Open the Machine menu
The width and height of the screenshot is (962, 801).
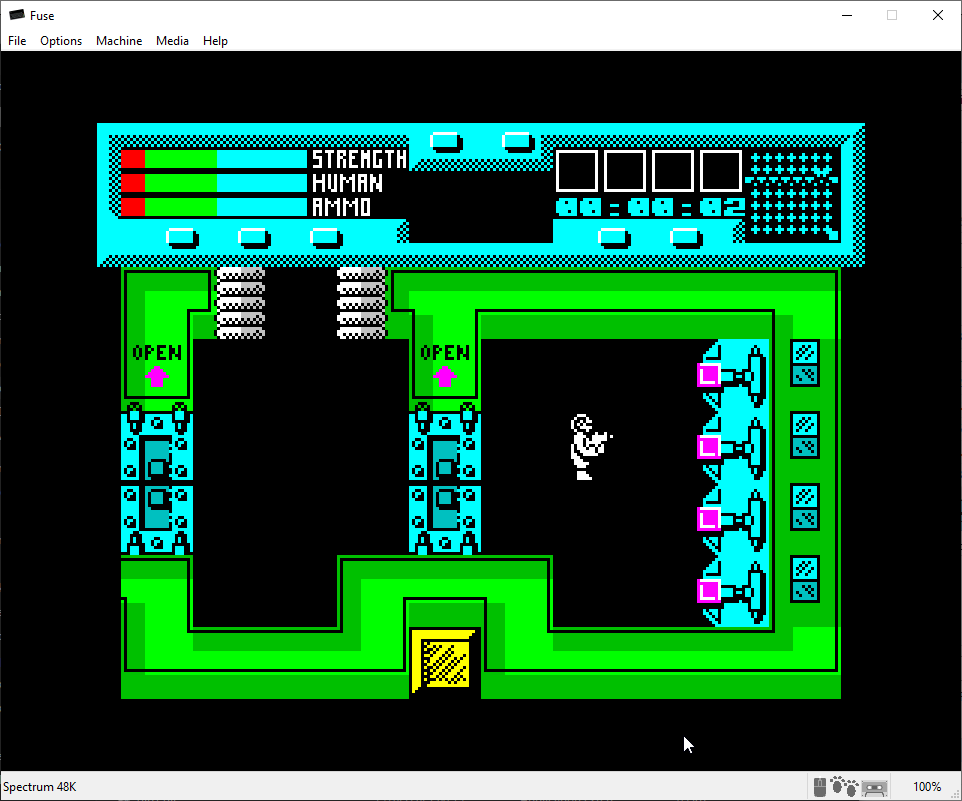click(x=119, y=40)
